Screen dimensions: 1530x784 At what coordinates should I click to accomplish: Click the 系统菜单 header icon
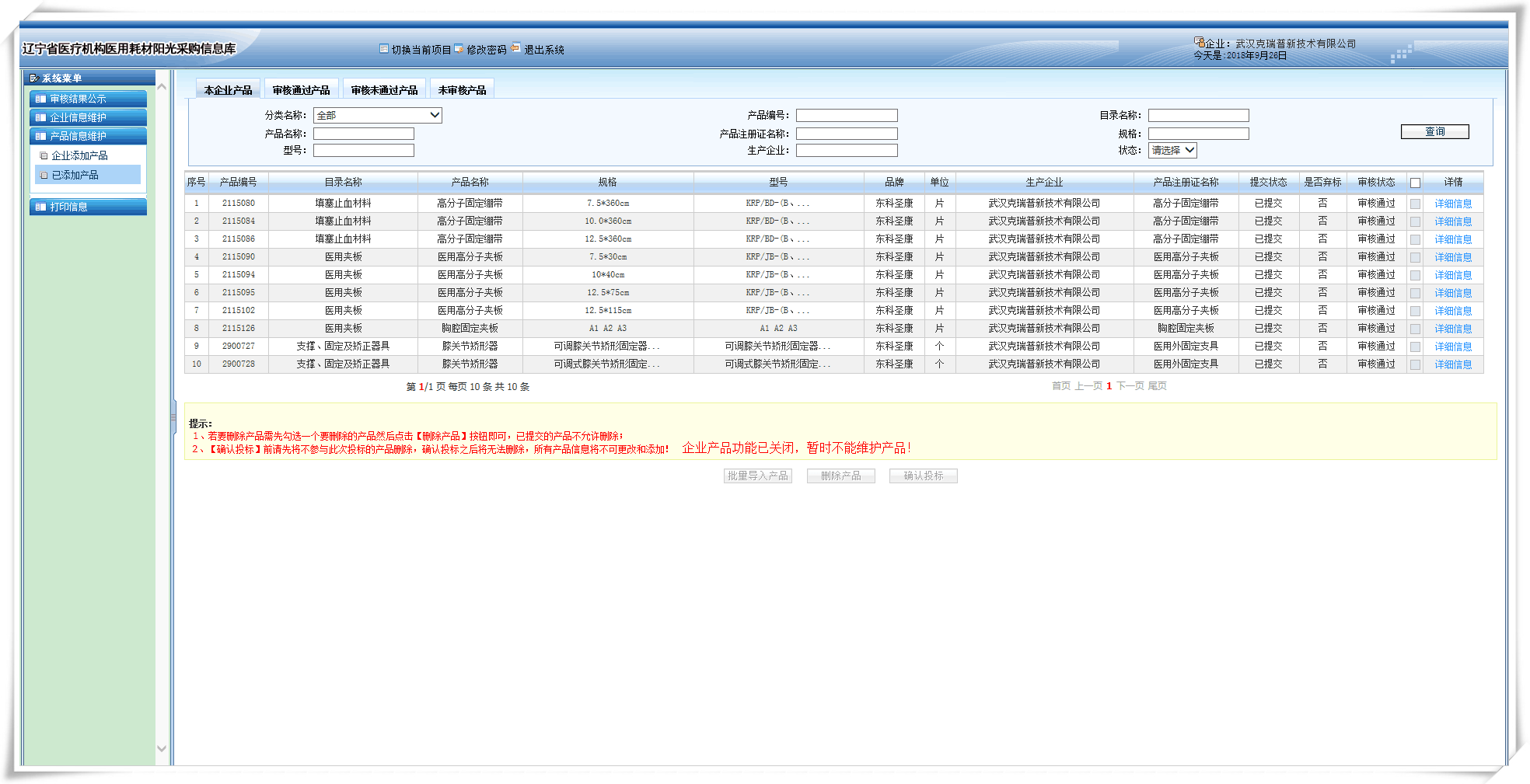(33, 78)
